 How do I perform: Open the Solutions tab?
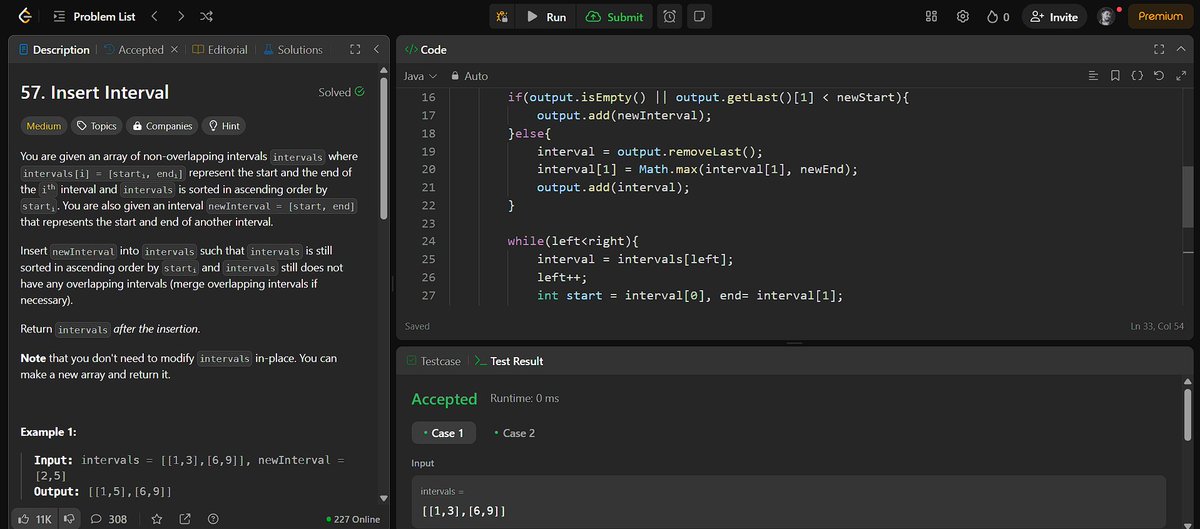[x=292, y=49]
